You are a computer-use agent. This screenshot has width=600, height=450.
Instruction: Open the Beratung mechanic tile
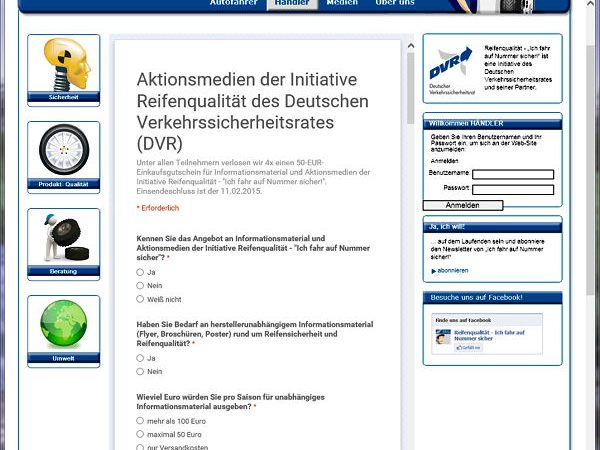(x=64, y=245)
